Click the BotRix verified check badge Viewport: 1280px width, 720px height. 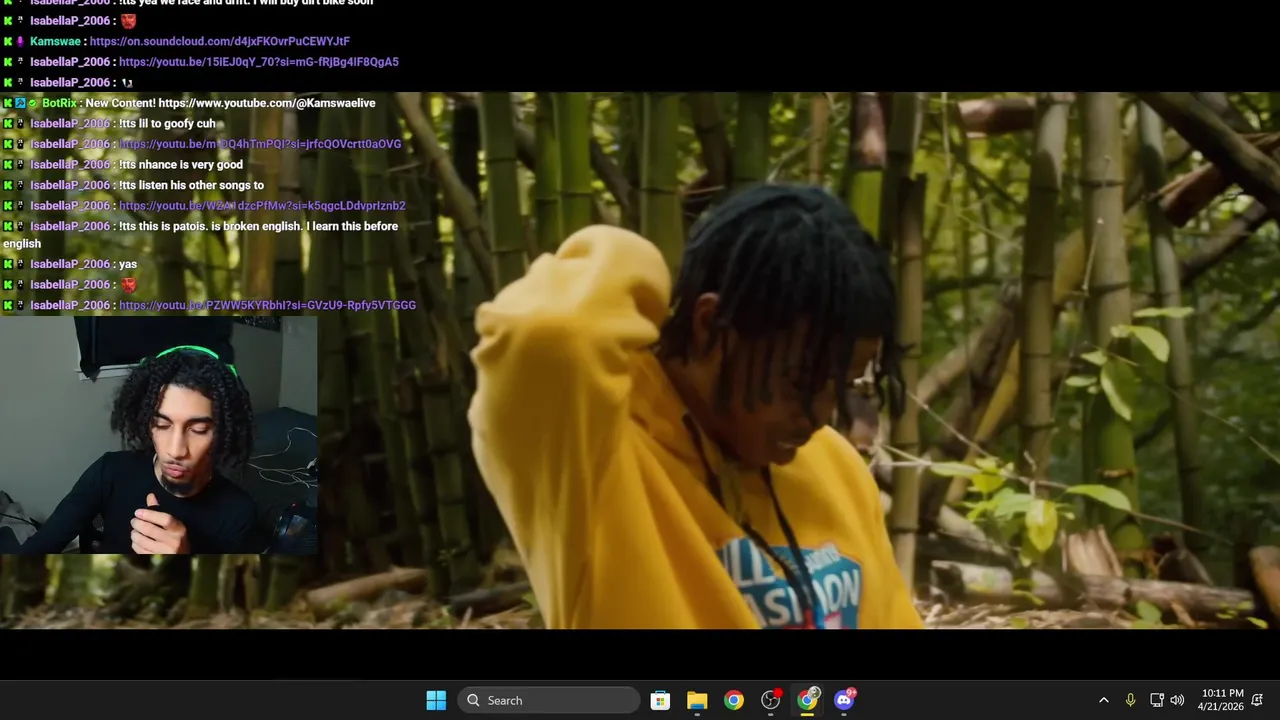[32, 103]
